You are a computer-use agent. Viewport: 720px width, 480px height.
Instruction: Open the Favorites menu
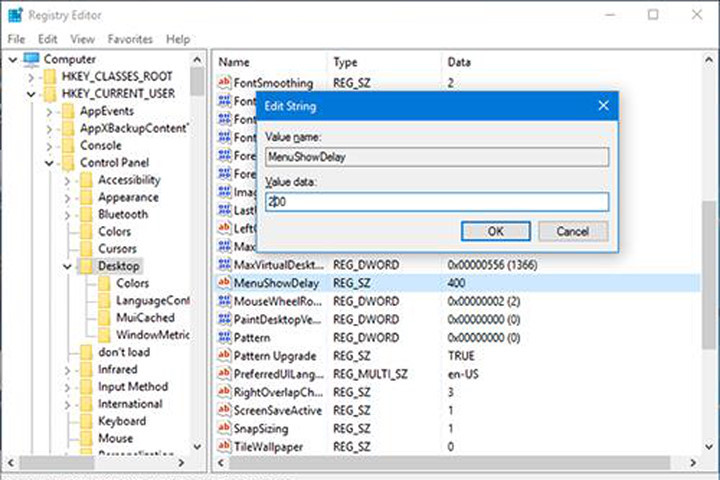coord(130,40)
